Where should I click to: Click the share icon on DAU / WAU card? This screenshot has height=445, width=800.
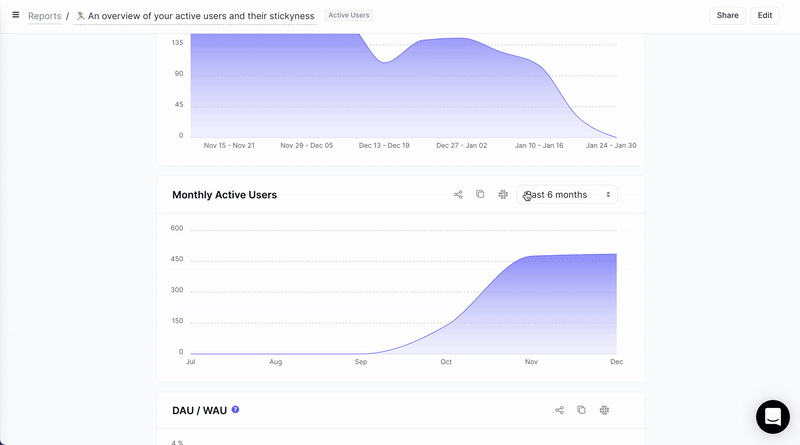(x=559, y=410)
